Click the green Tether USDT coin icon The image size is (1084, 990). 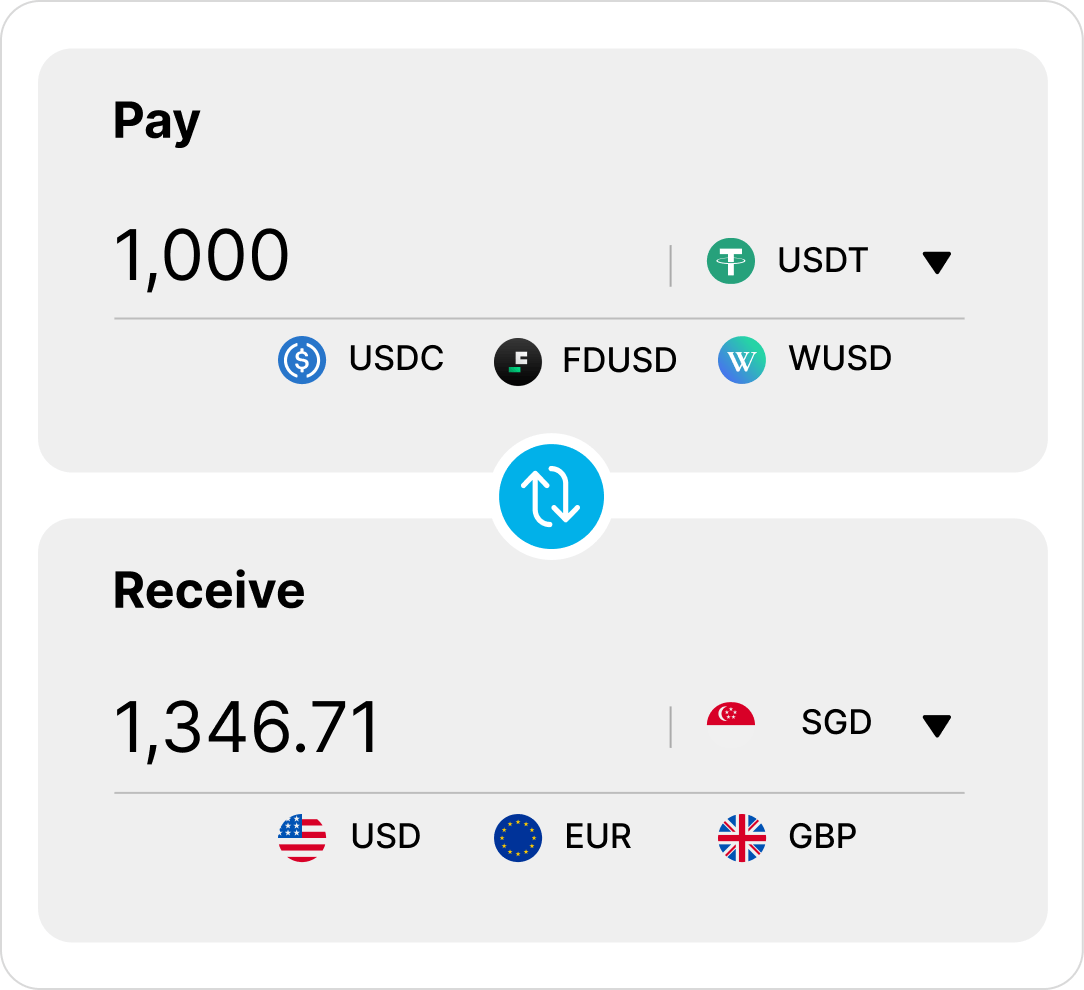click(x=731, y=262)
